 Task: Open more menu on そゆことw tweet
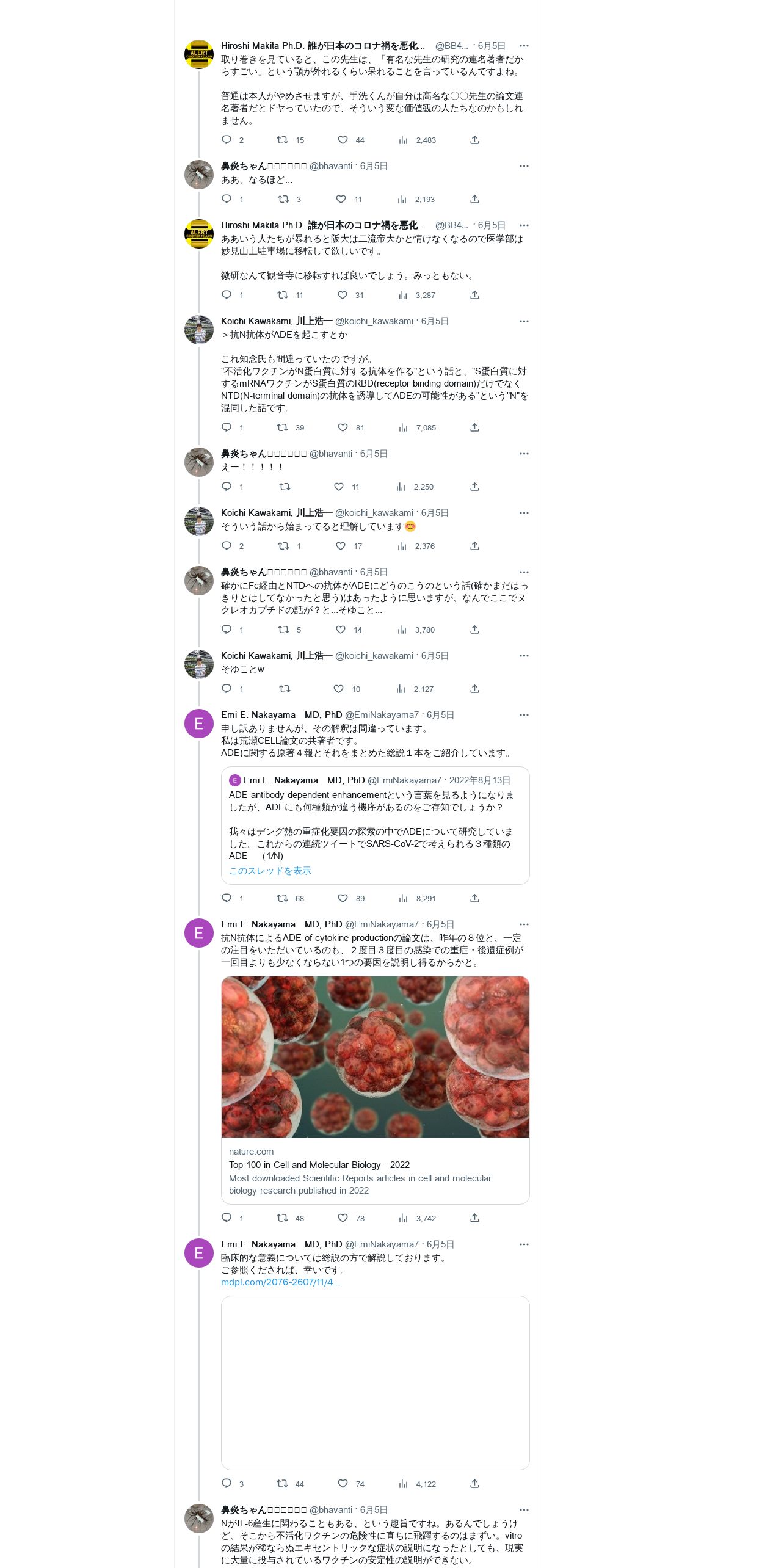point(524,656)
